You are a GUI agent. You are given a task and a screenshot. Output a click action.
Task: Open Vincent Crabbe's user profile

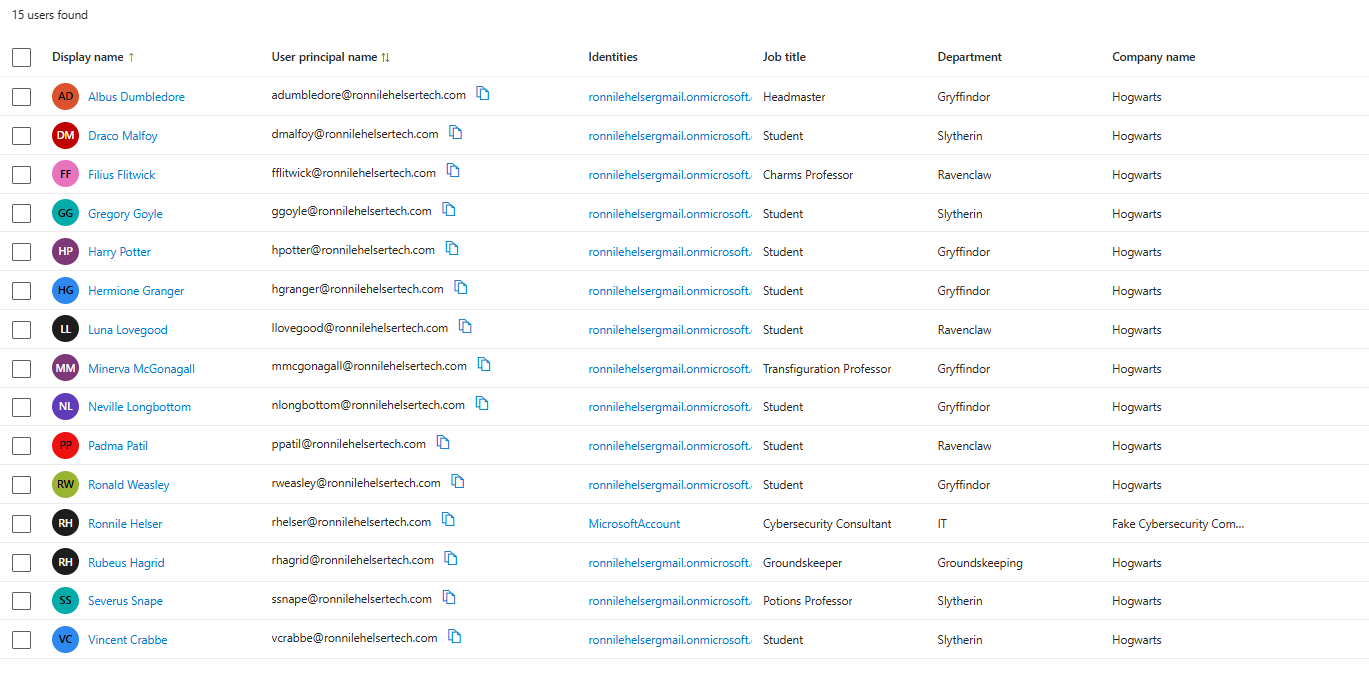click(x=128, y=640)
